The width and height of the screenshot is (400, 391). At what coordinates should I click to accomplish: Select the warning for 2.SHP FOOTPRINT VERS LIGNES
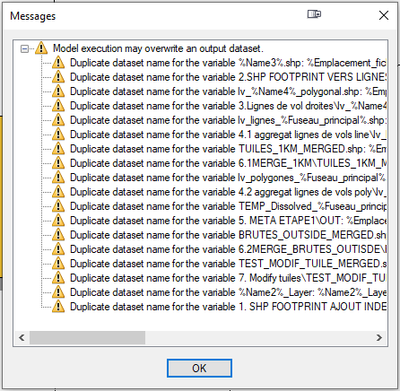228,77
